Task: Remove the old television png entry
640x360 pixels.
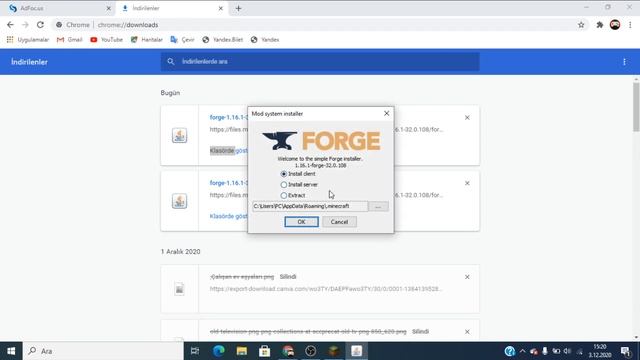Action: (x=467, y=332)
